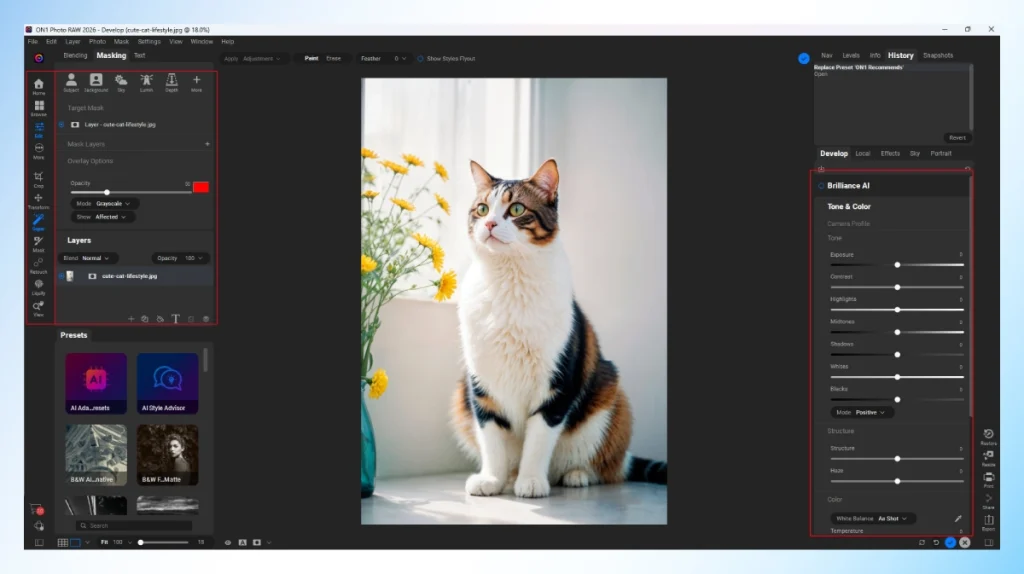Open White Balance As Shot dropdown
Image resolution: width=1024 pixels, height=574 pixels.
872,518
